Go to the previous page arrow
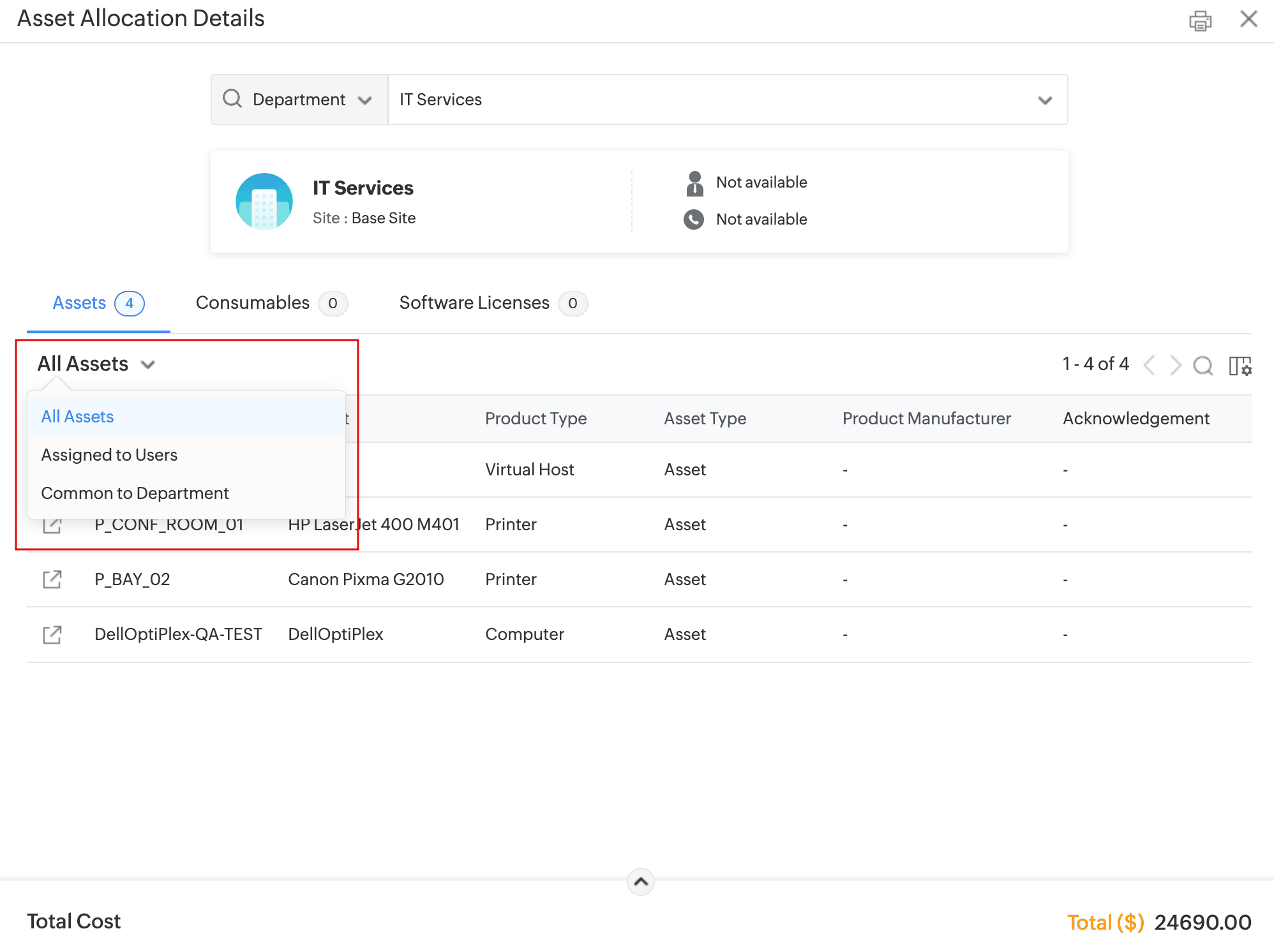The image size is (1274, 952). pos(1150,366)
